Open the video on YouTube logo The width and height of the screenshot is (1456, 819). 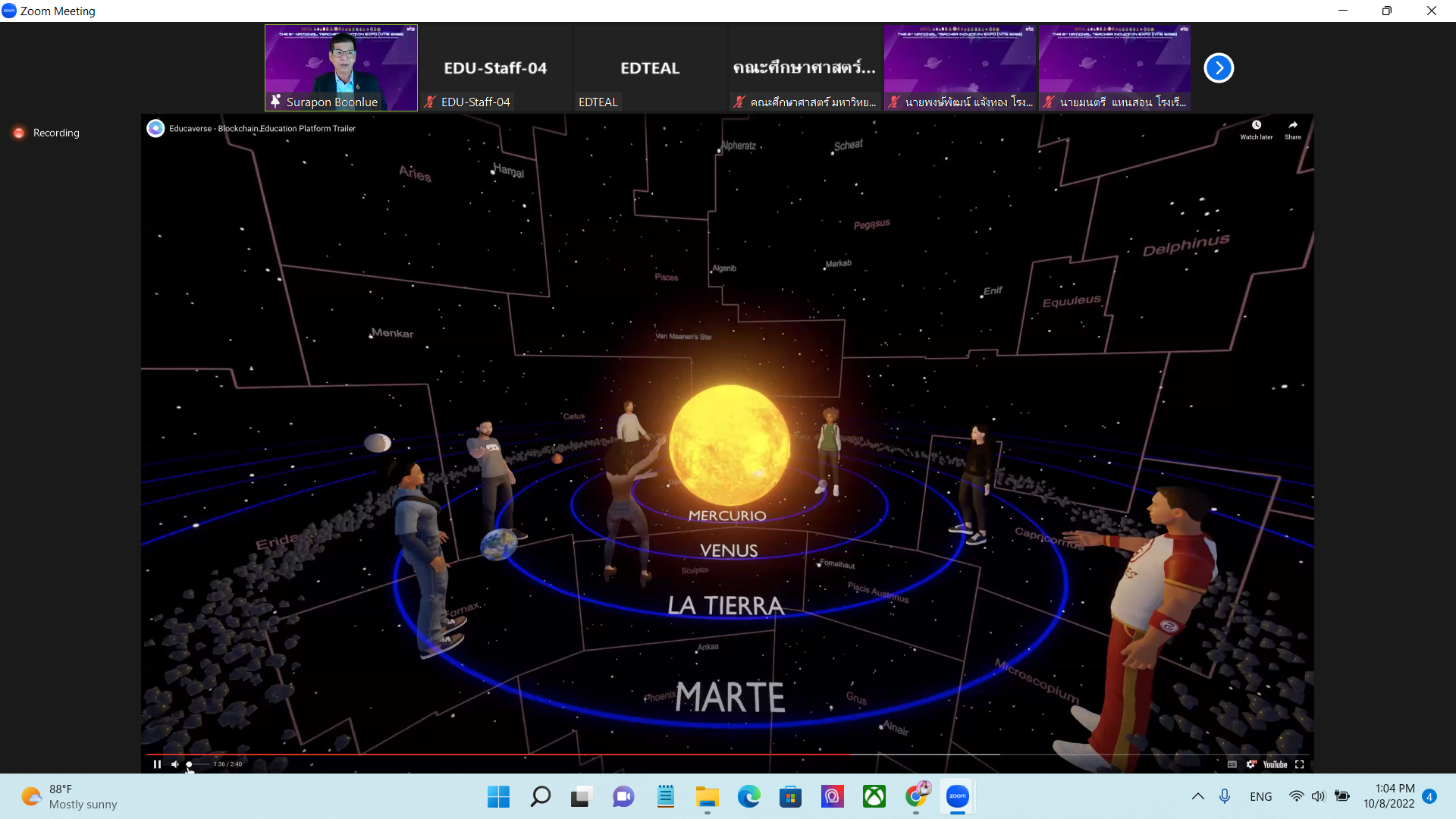pyautogui.click(x=1275, y=764)
